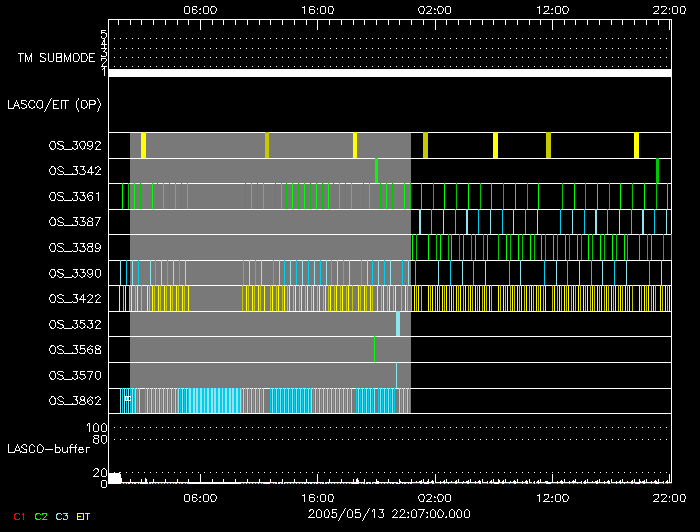This screenshot has height=532, width=700.
Task: Click the timestamp 2005/05/13 22:07:00.000
Action: point(389,513)
